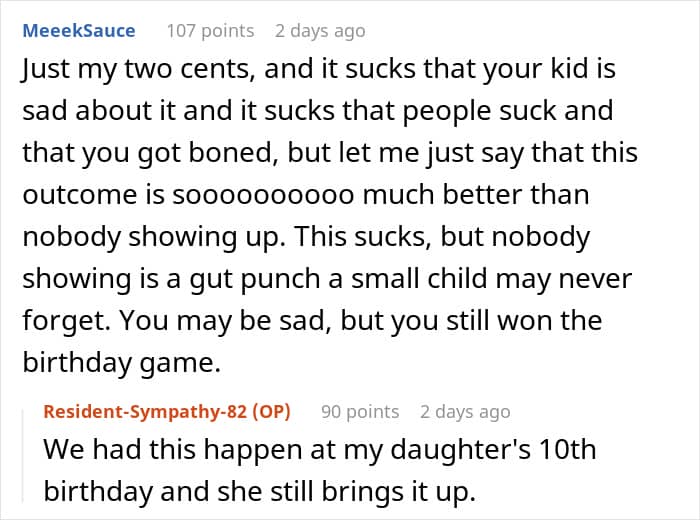700x520 pixels.
Task: Click the 90 points score
Action: coord(360,412)
